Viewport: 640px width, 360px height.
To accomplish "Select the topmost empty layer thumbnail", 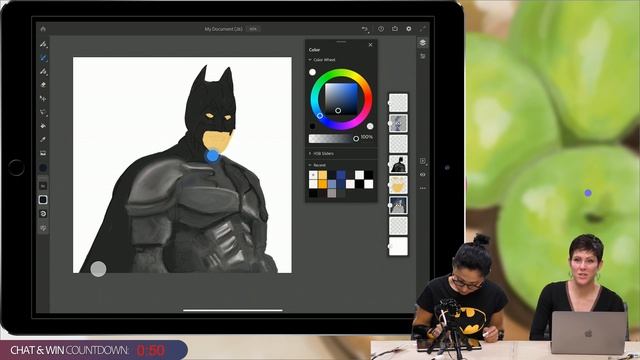I will click(398, 102).
